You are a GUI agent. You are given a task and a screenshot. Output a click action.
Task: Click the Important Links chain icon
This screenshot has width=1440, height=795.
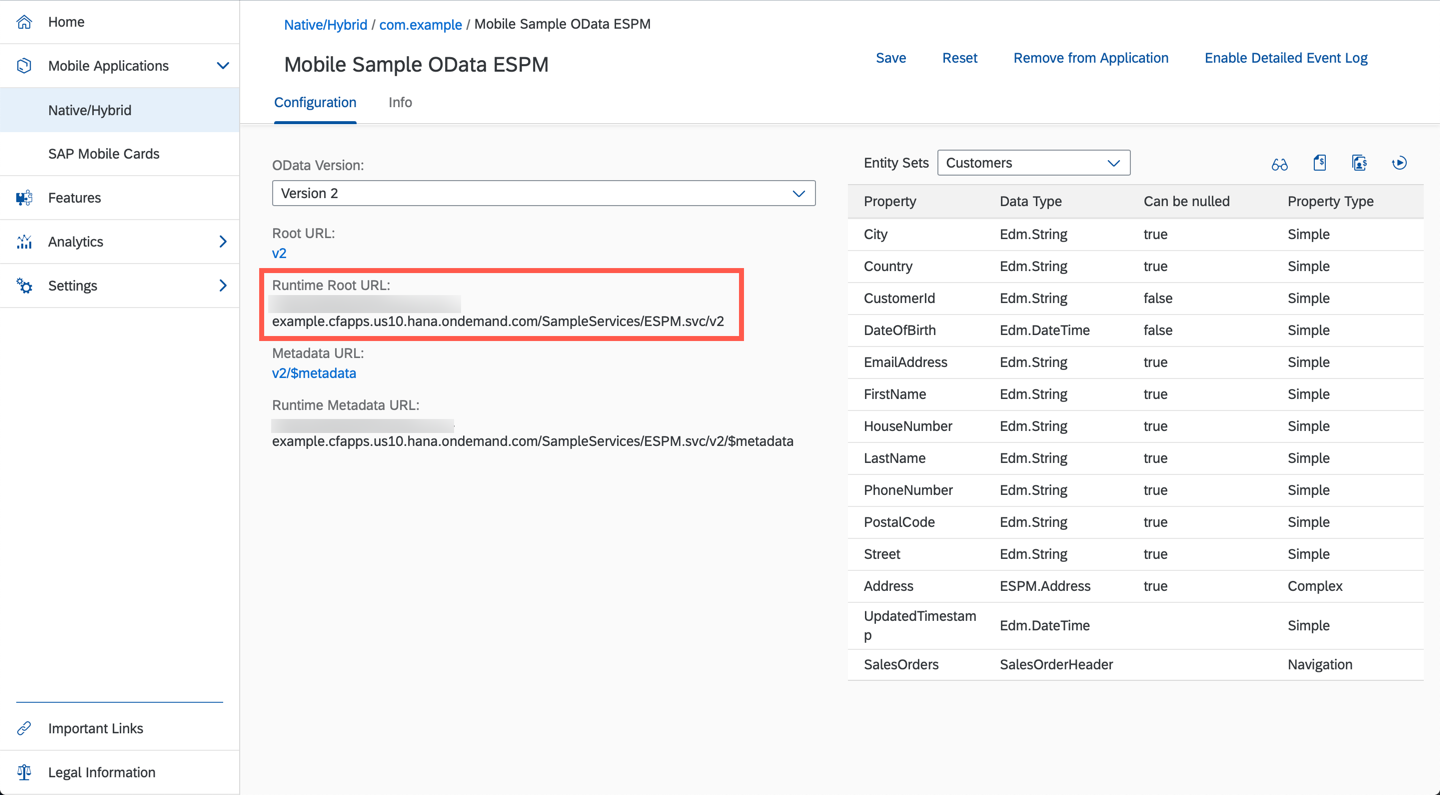(x=24, y=729)
